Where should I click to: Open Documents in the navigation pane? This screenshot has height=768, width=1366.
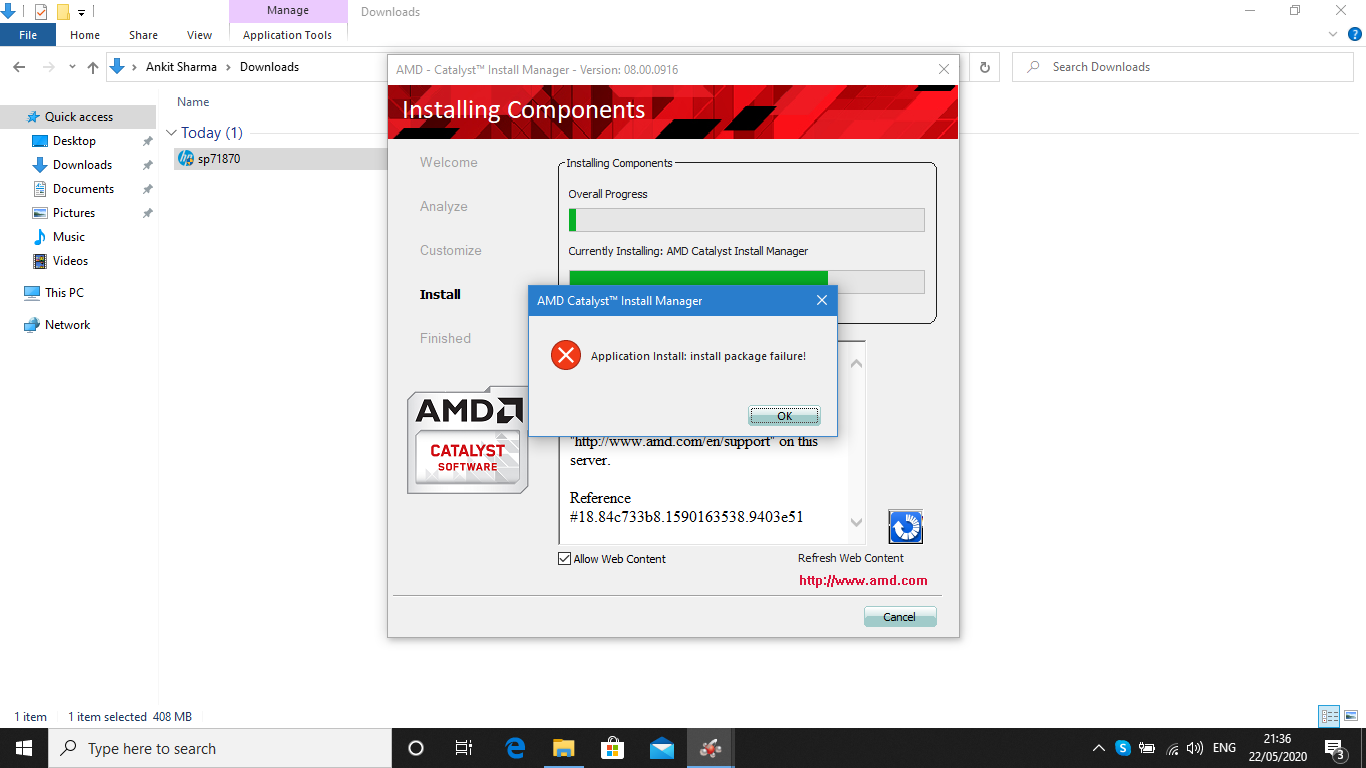point(83,189)
